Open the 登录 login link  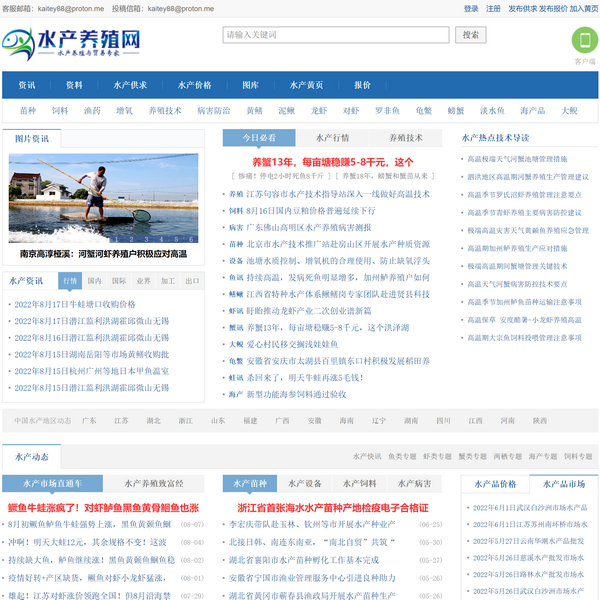(471, 8)
